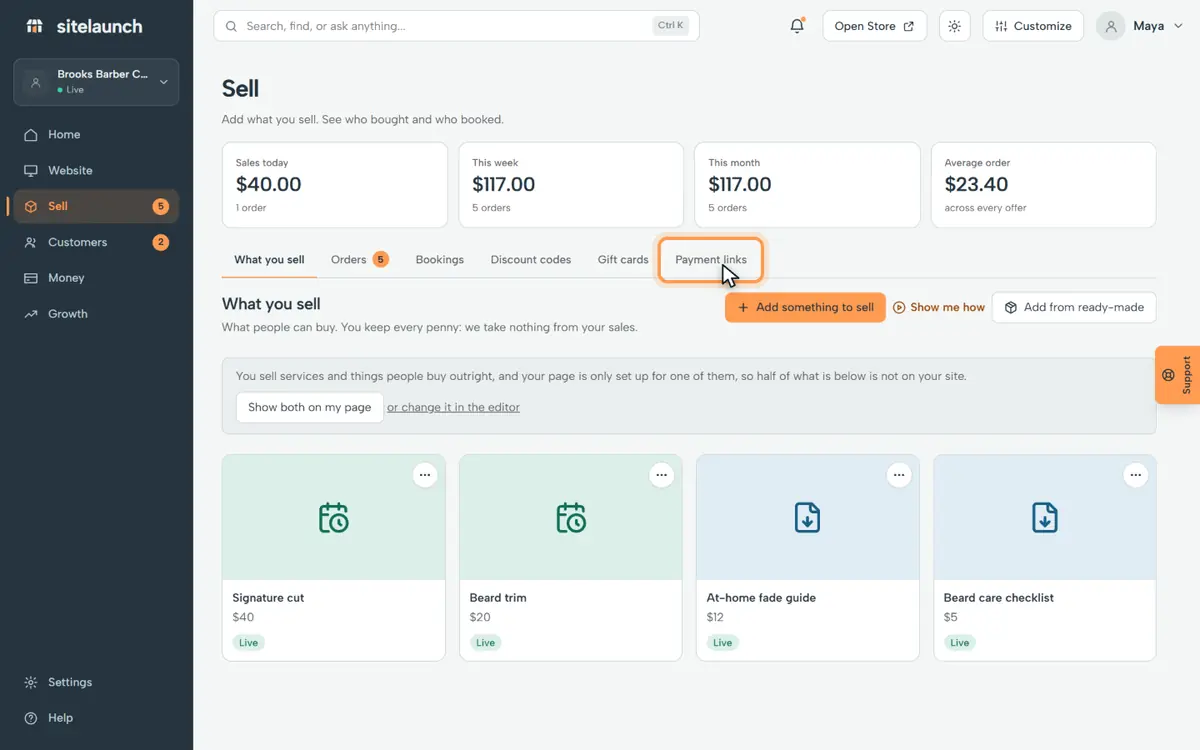Switch to the Bookings tab
This screenshot has width=1200, height=750.
(x=440, y=259)
